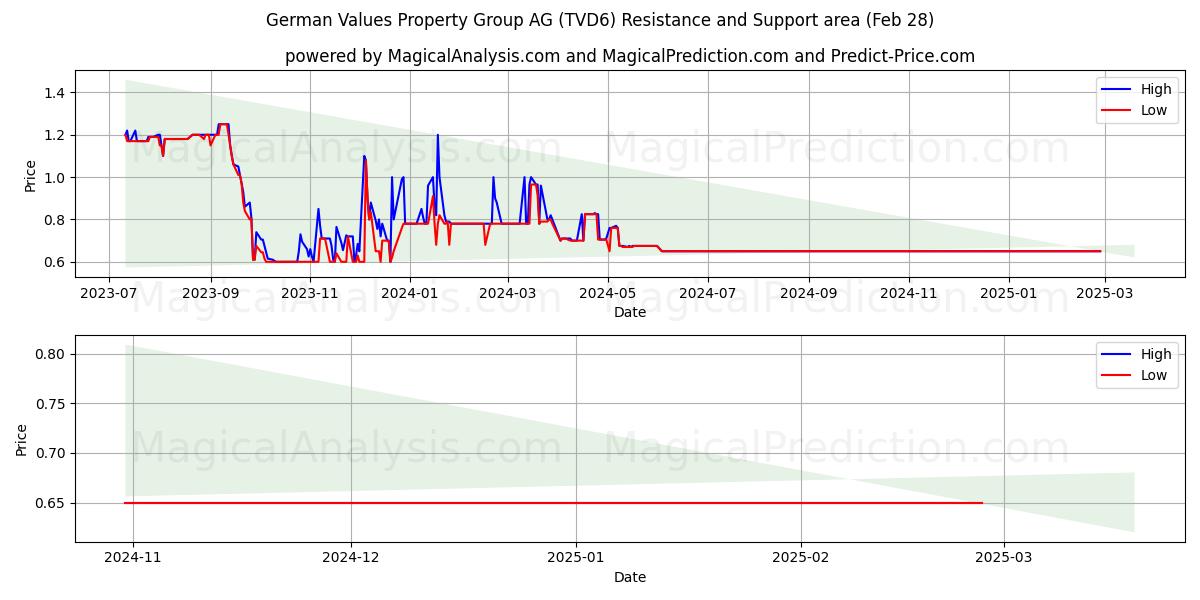1200x600 pixels.
Task: Click the 0.75 y-axis tick label
Action: 52,404
